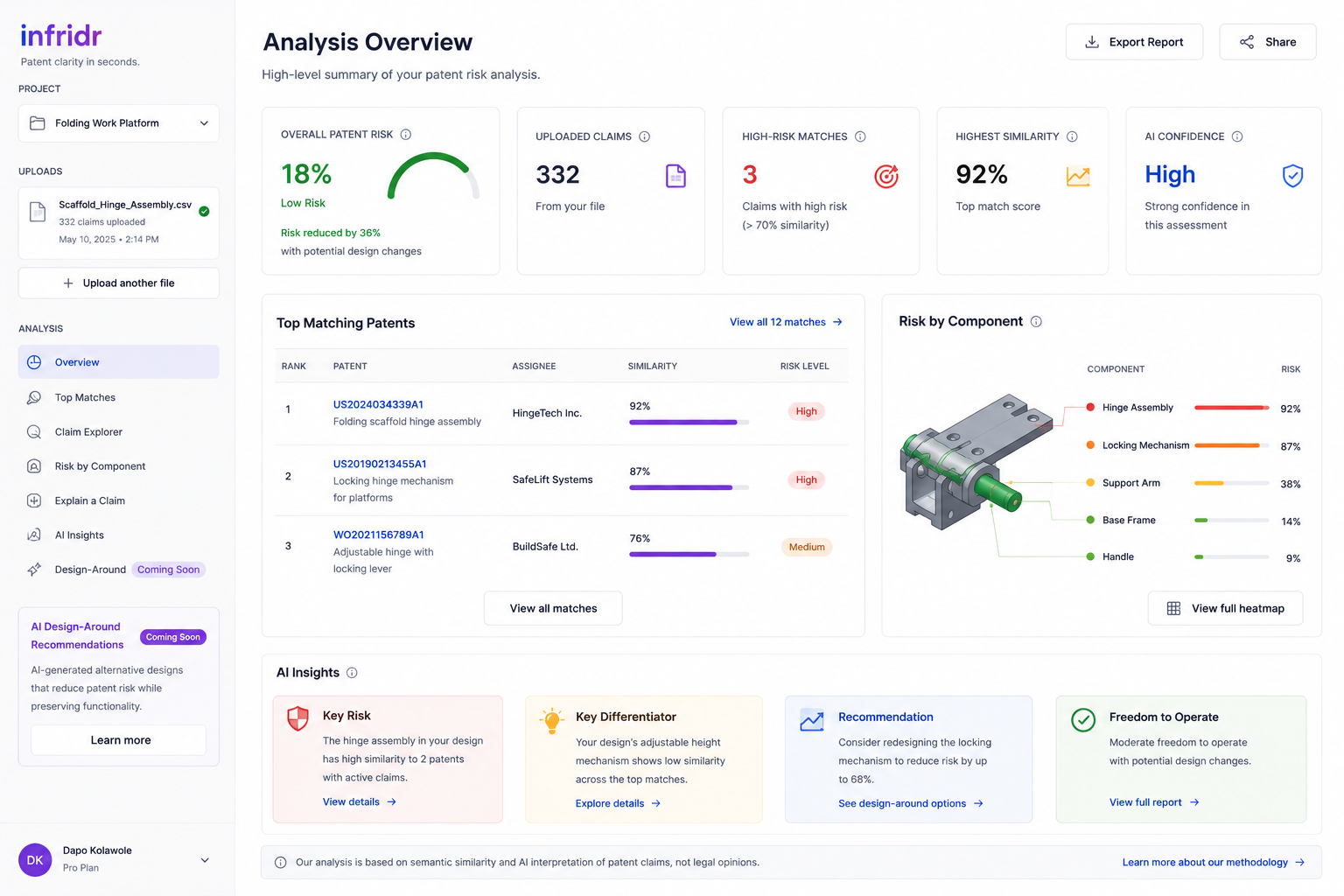Screen dimensions: 1344x896
Task: Click the info icon next to AI Insights heading
Action: [x=352, y=673]
